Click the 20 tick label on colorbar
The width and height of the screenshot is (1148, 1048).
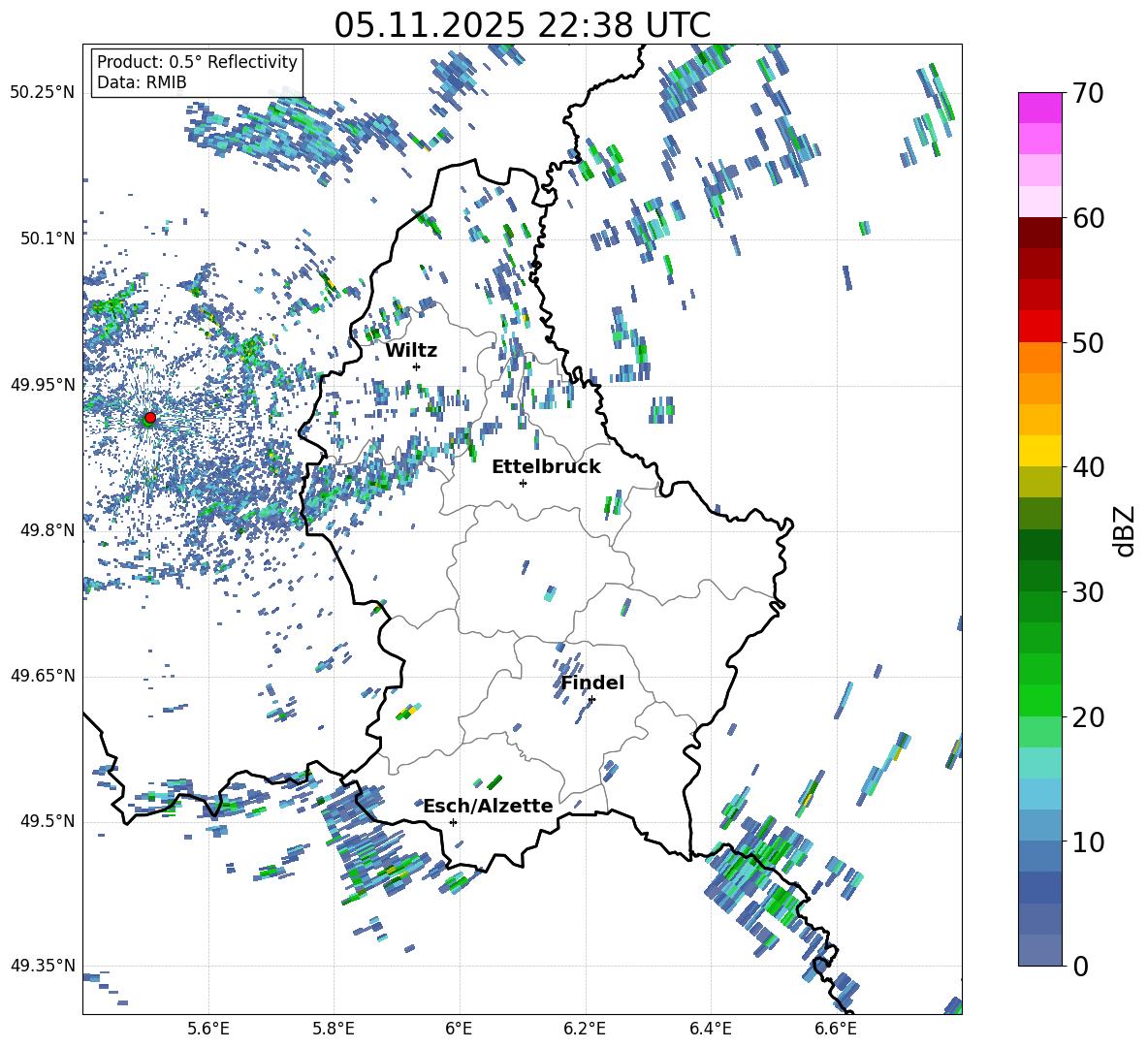click(1087, 716)
